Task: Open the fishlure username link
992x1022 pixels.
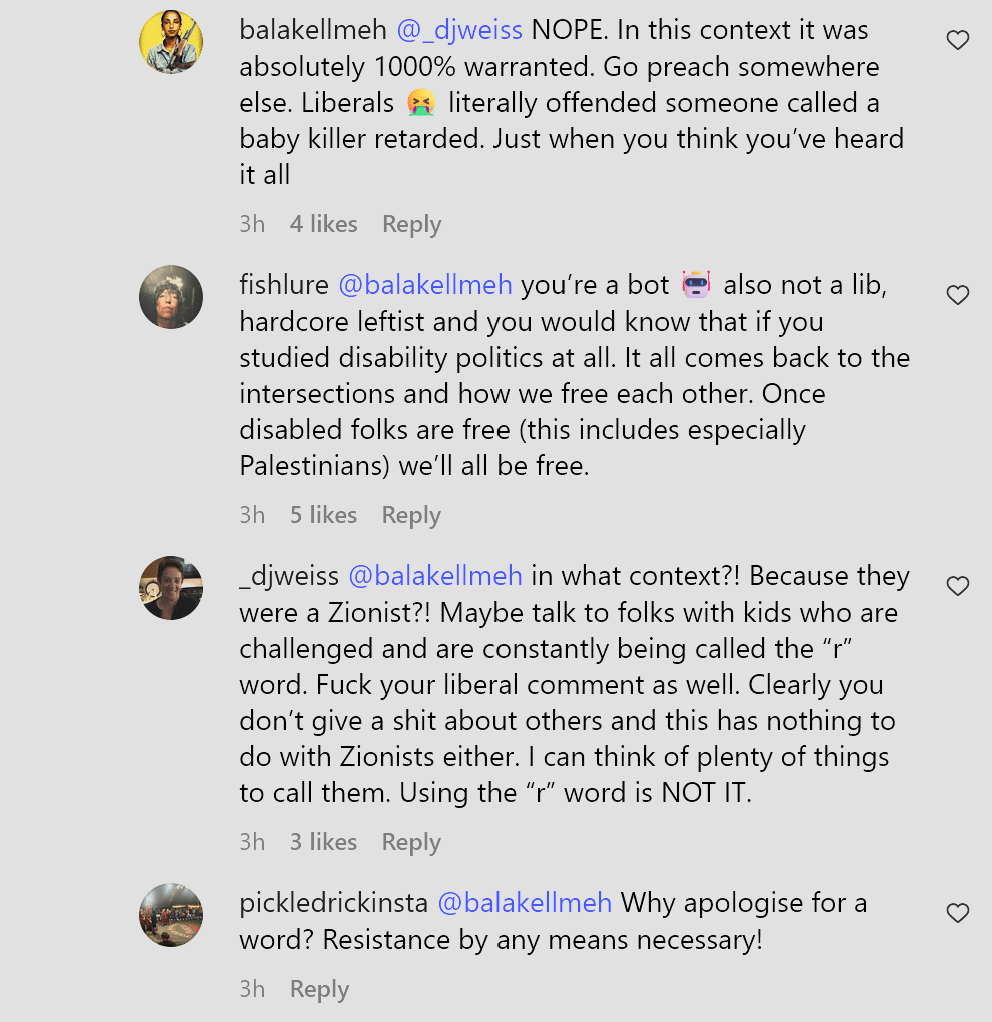Action: [284, 285]
